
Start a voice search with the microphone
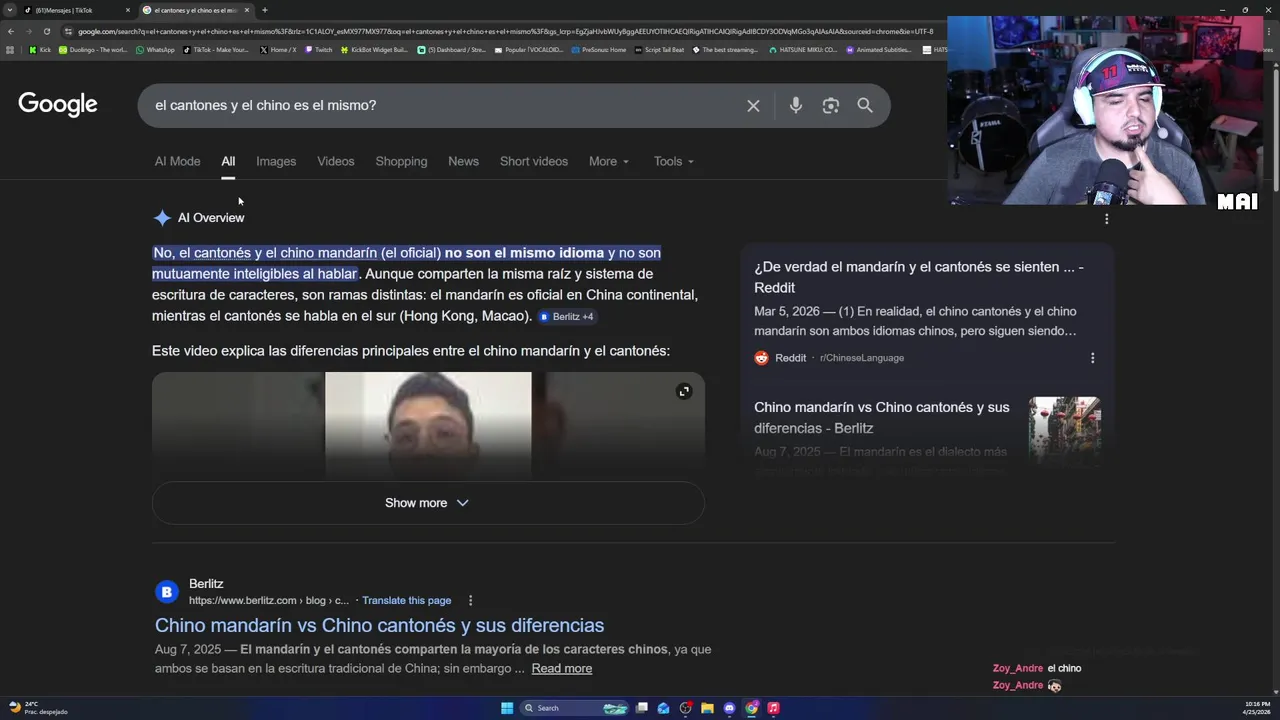click(795, 105)
